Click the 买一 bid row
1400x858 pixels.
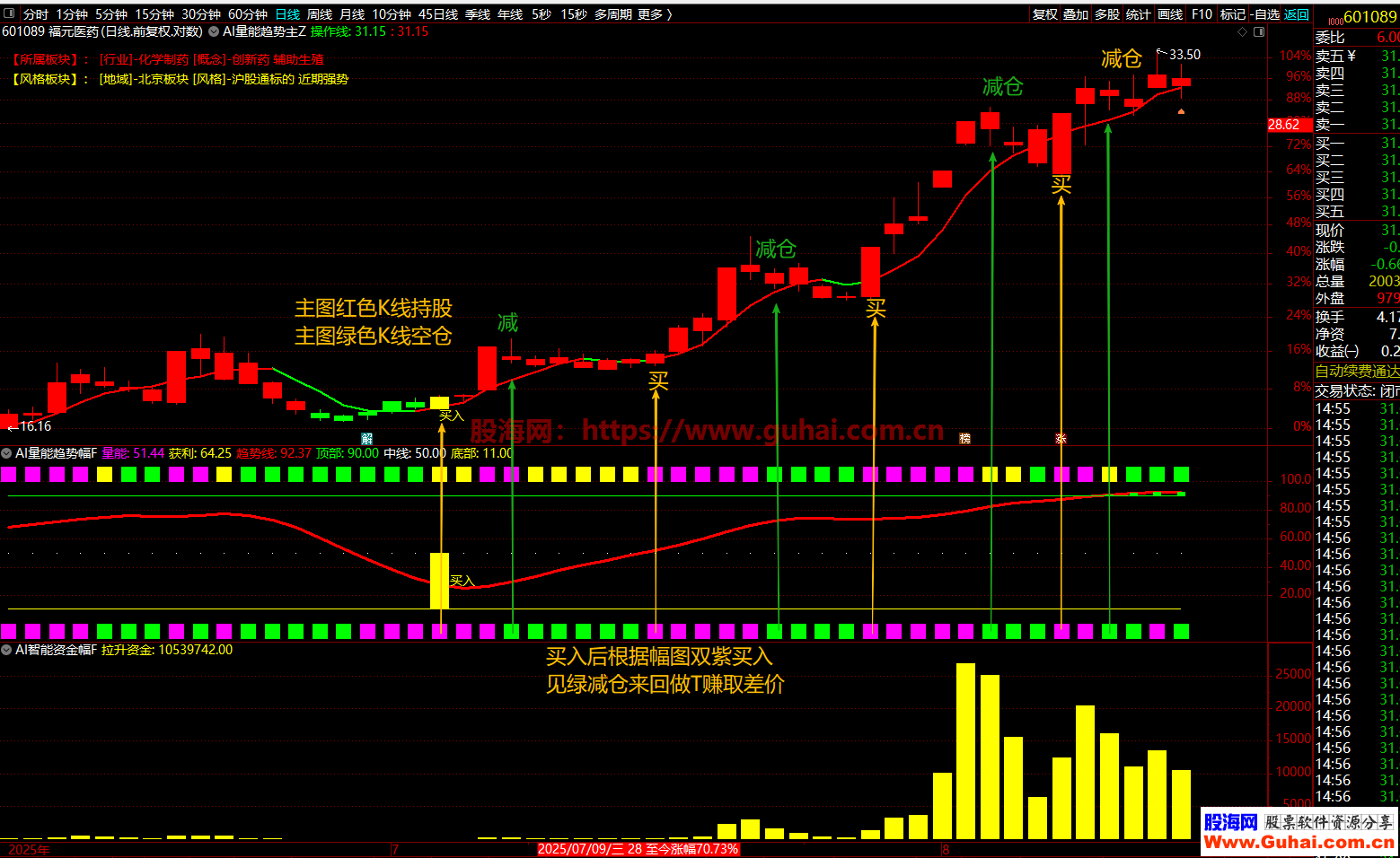pyautogui.click(x=1357, y=143)
